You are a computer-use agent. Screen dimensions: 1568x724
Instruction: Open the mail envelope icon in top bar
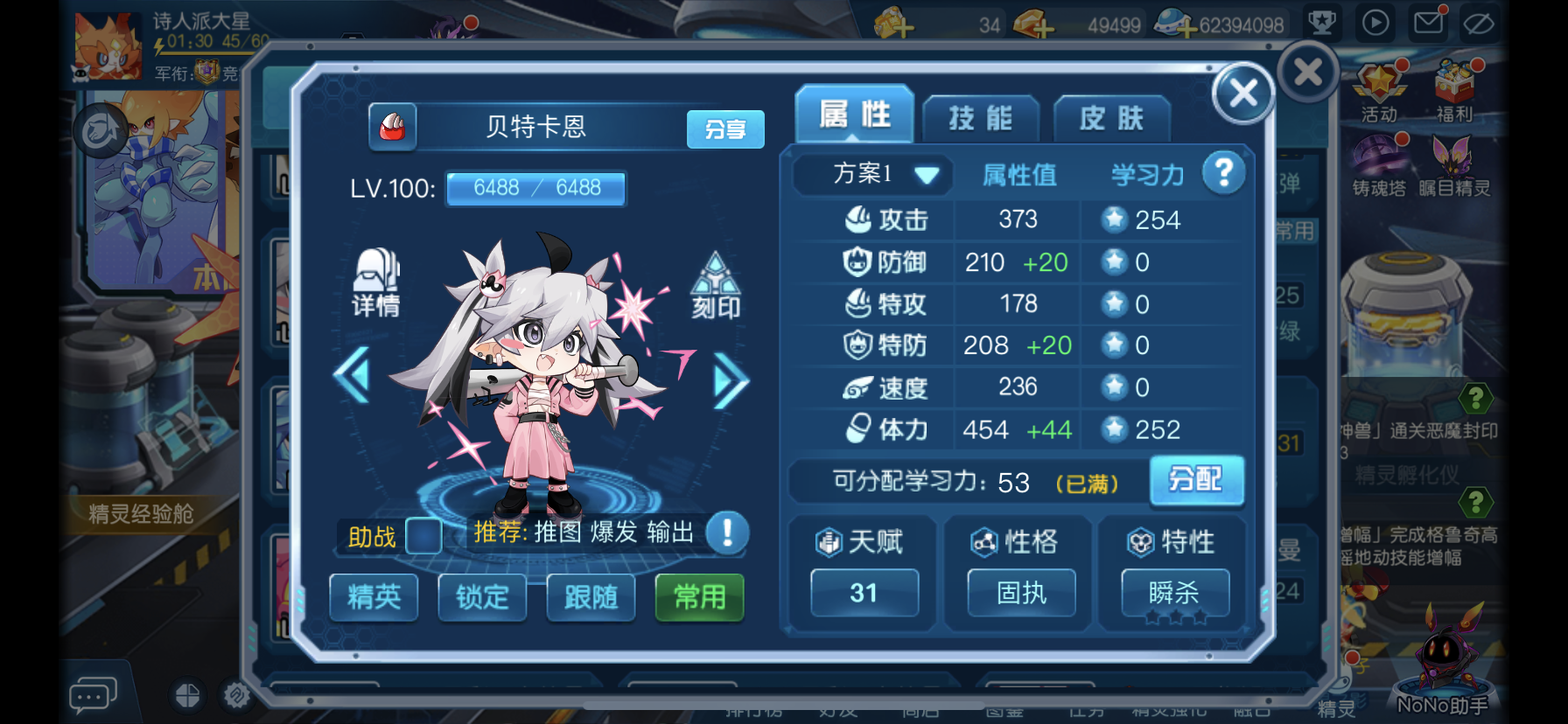1428,22
